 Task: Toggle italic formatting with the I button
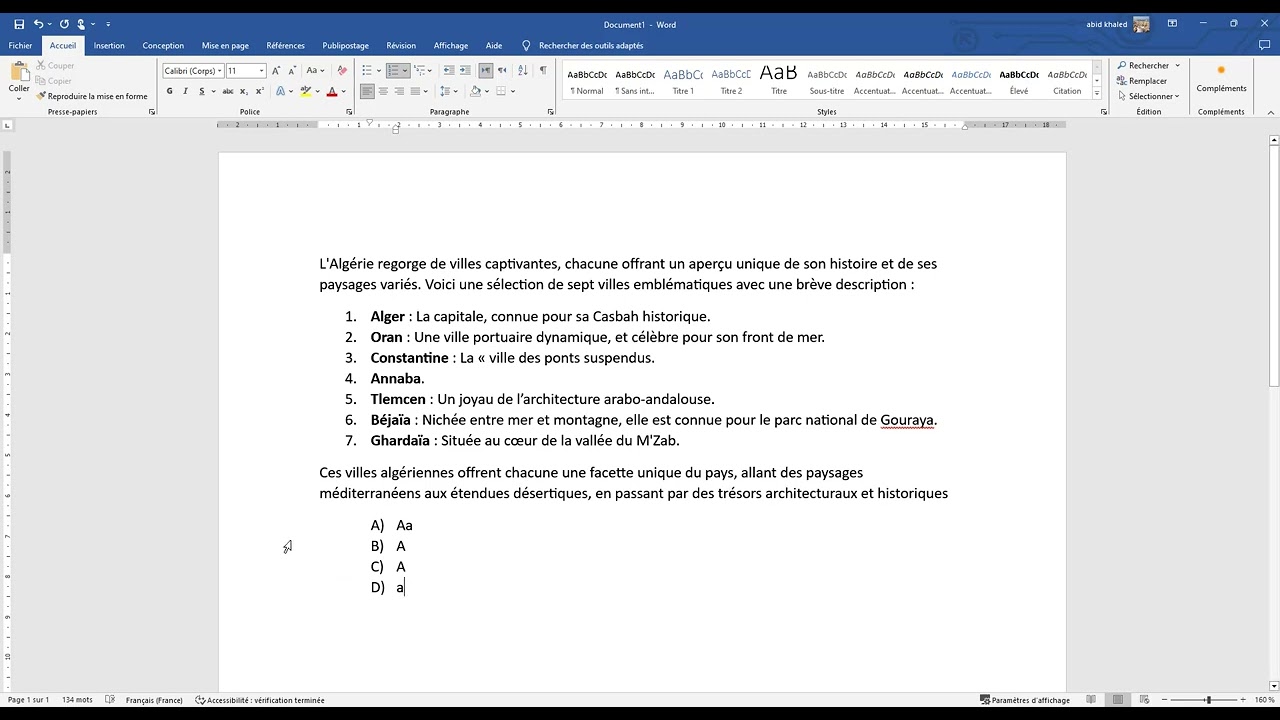pos(185,91)
